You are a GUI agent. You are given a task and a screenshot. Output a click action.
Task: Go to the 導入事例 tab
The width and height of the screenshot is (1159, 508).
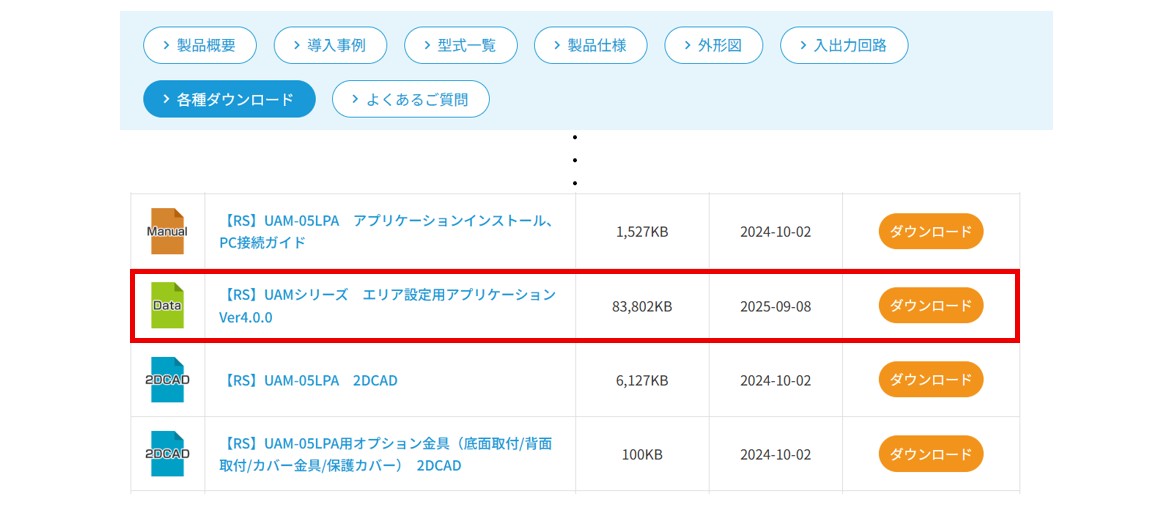click(330, 45)
